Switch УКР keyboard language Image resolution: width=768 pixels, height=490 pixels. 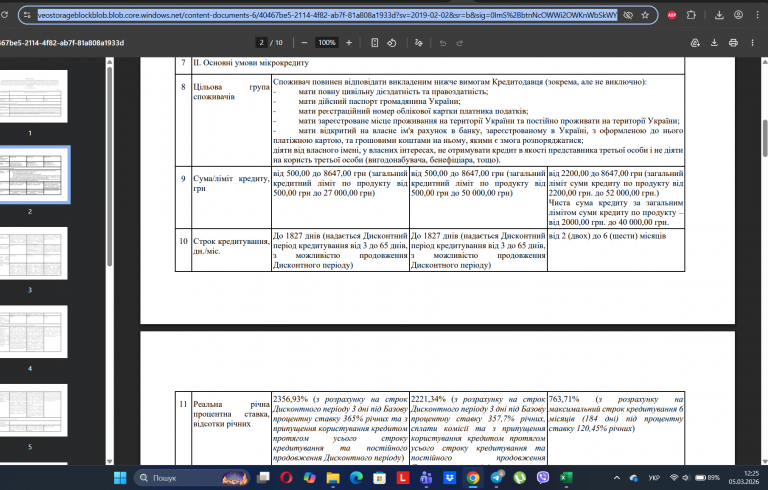coord(654,477)
